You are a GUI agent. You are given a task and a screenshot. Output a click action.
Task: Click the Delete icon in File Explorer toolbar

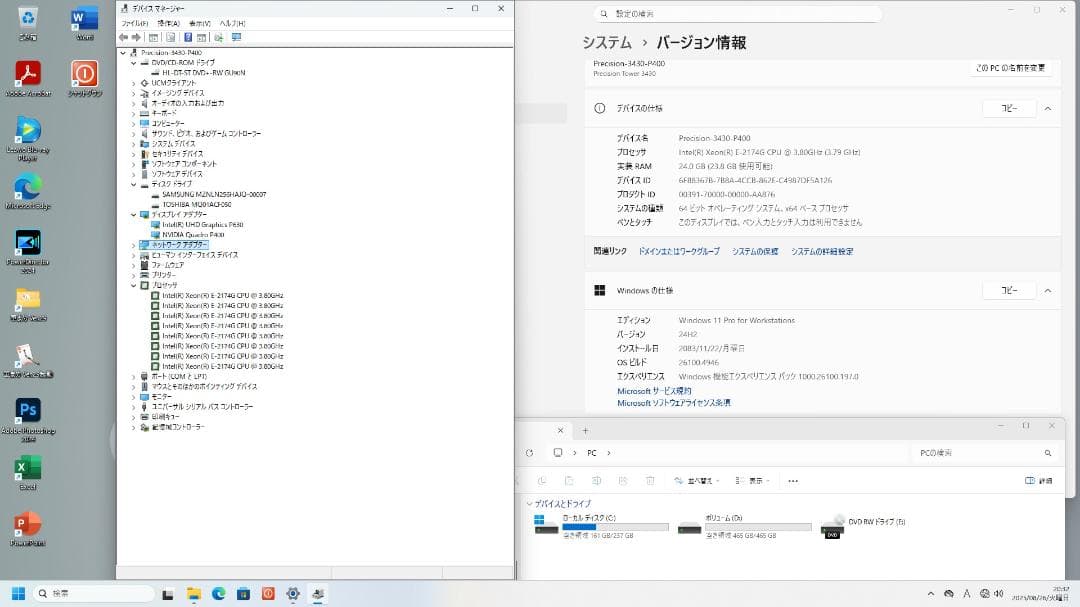[x=649, y=480]
